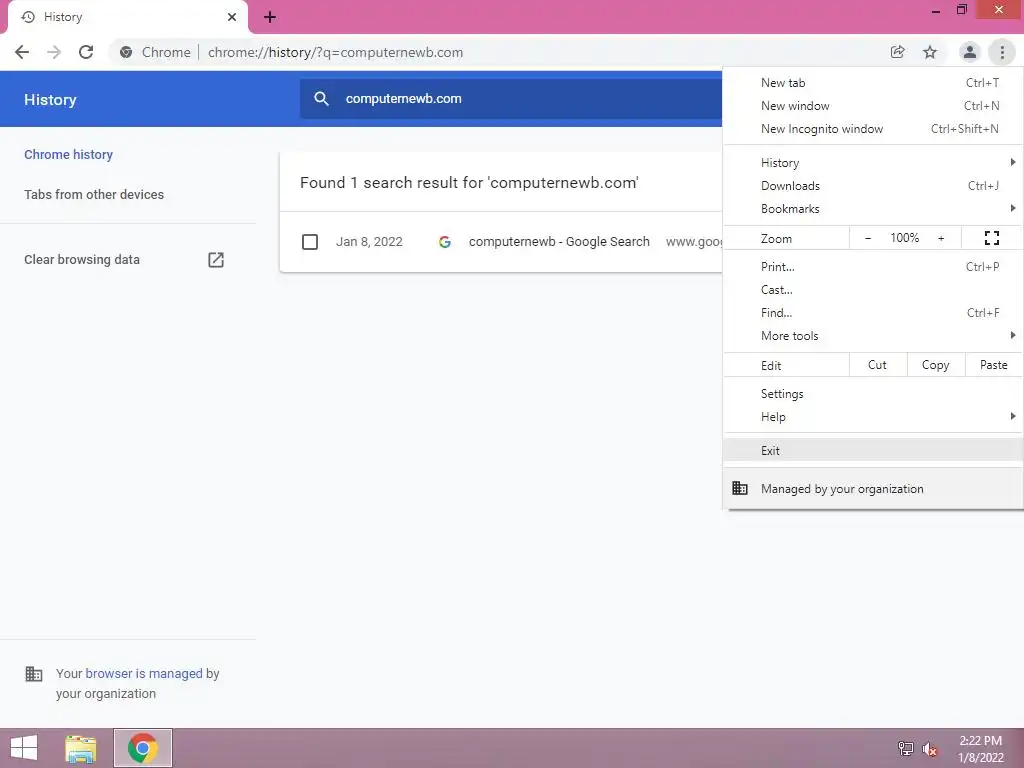Click the search magnifier icon in History

point(321,99)
